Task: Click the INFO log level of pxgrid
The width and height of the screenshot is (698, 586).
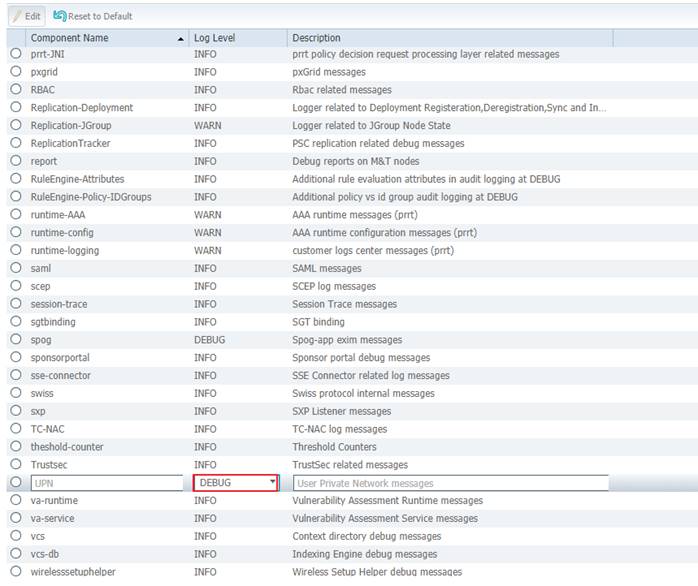Action: pos(205,72)
